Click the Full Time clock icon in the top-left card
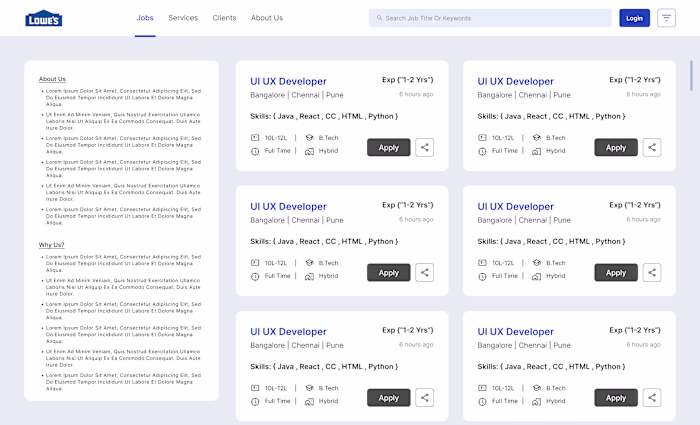Viewport: 700px width, 425px height. pyautogui.click(x=255, y=151)
